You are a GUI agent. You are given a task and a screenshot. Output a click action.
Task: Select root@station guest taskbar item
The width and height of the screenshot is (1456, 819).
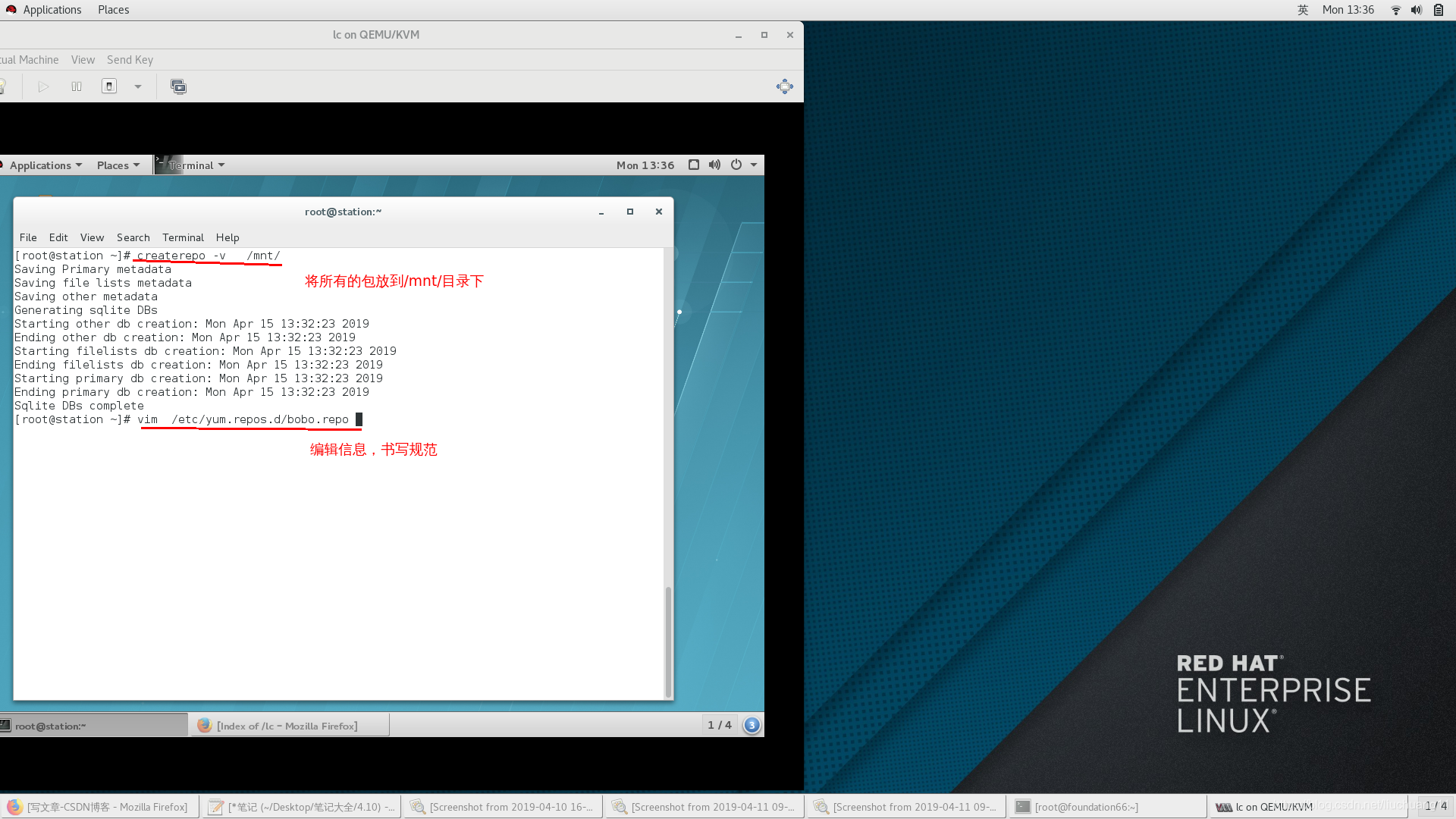click(94, 726)
